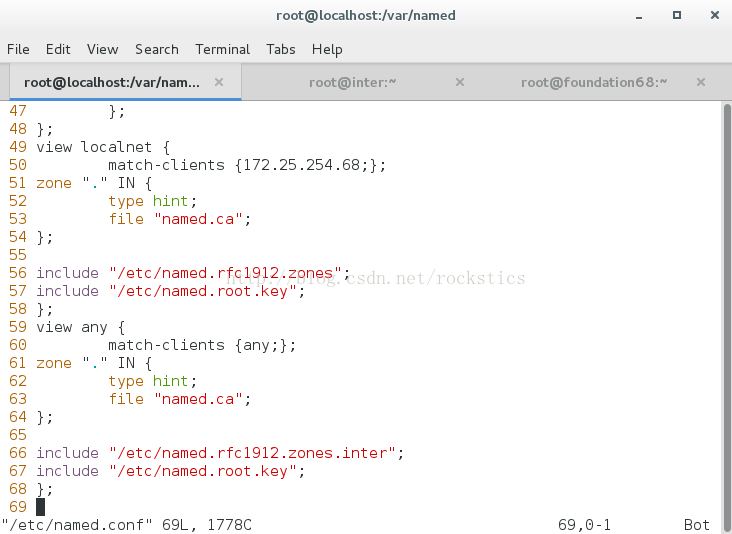
Task: Click 'file "named.ca";' on line 63
Action: [180, 399]
